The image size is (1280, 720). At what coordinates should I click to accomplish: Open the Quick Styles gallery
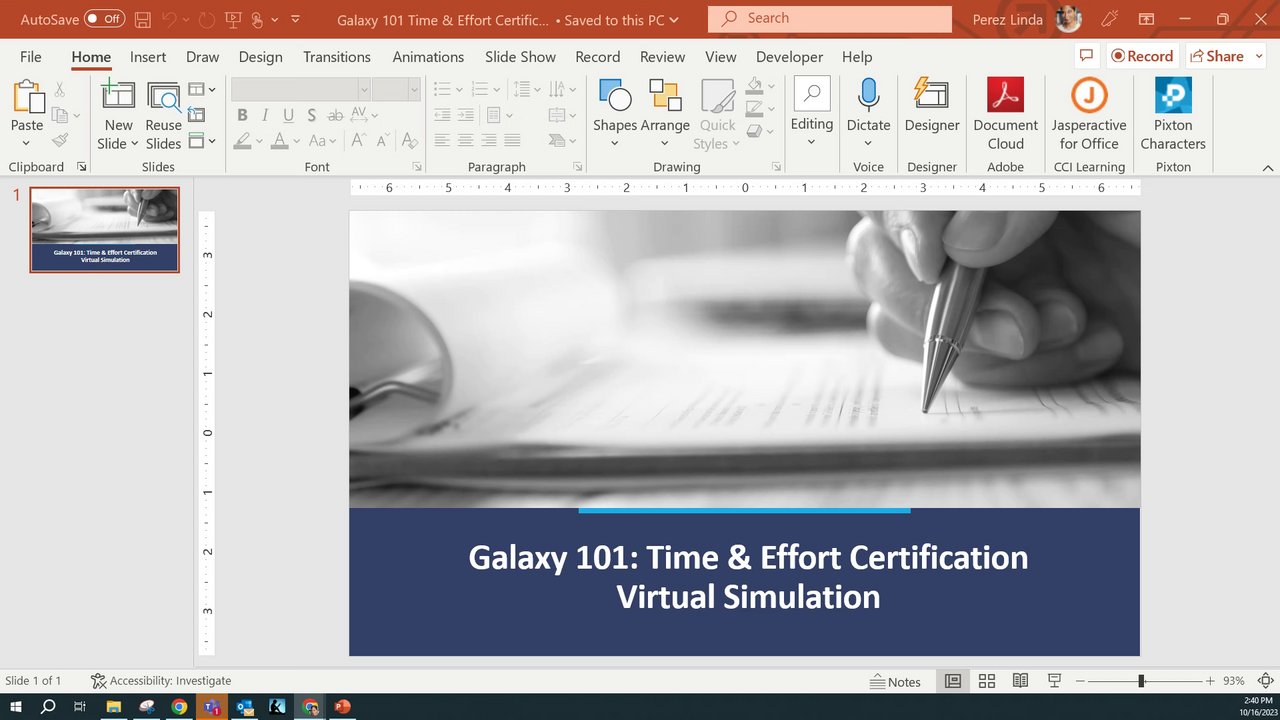tap(718, 114)
